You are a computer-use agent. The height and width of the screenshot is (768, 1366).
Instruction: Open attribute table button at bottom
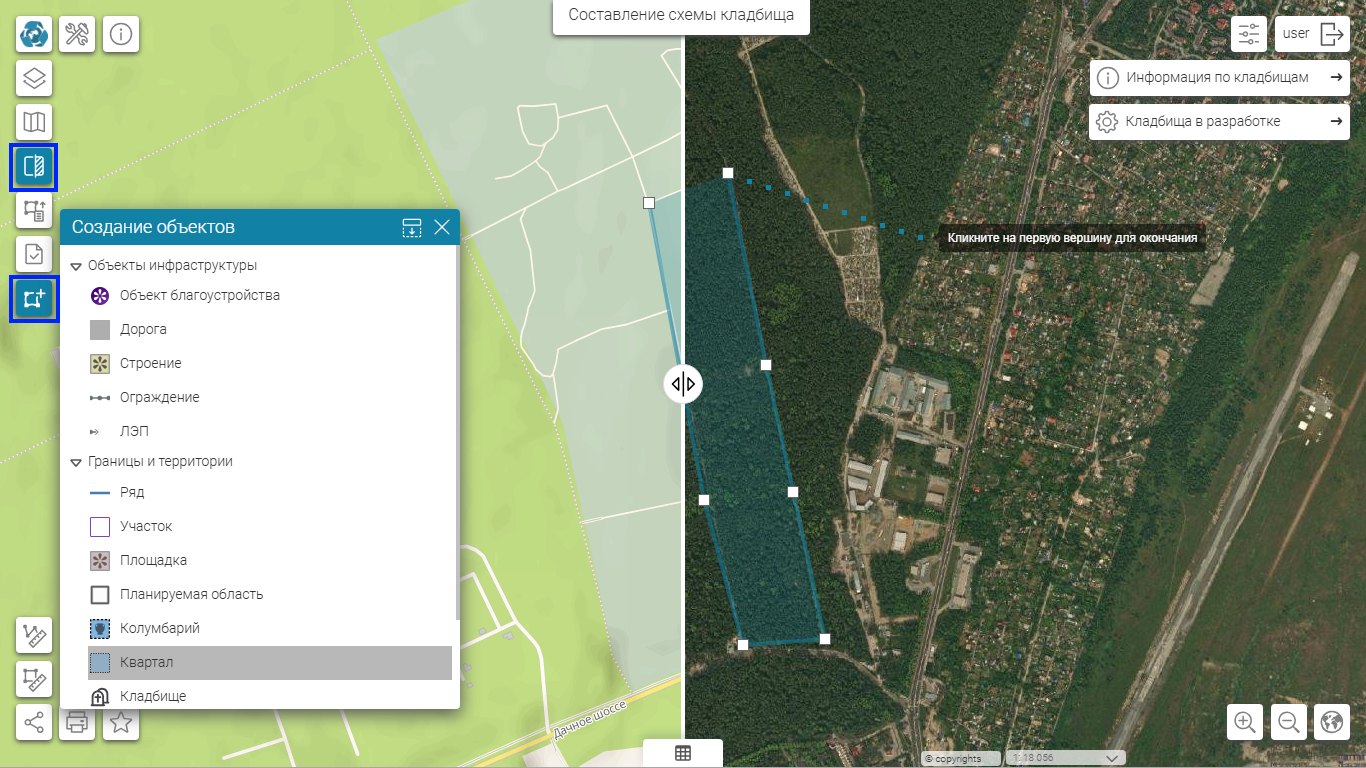click(x=683, y=753)
